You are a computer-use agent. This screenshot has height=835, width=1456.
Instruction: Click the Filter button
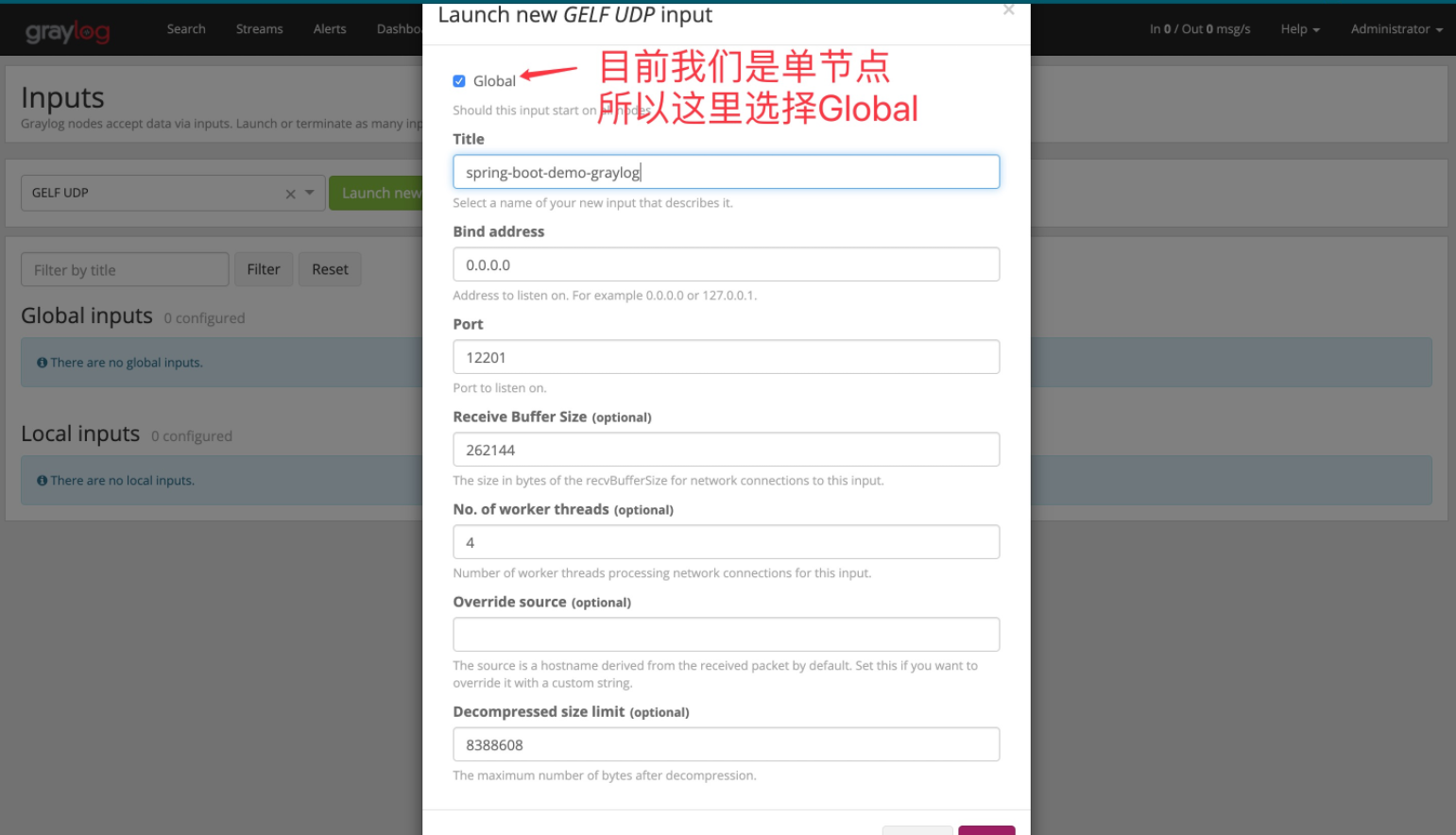(x=264, y=269)
